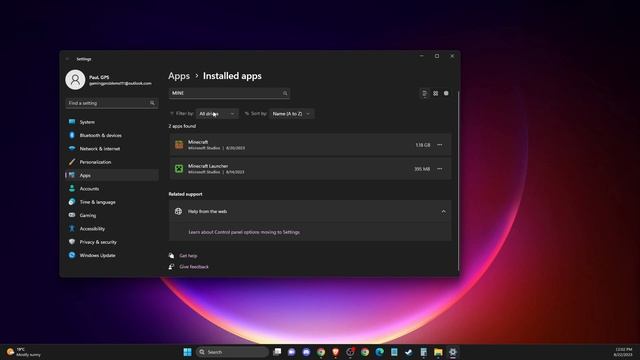640x360 pixels.
Task: Open Task View from taskbar
Action: (x=277, y=352)
